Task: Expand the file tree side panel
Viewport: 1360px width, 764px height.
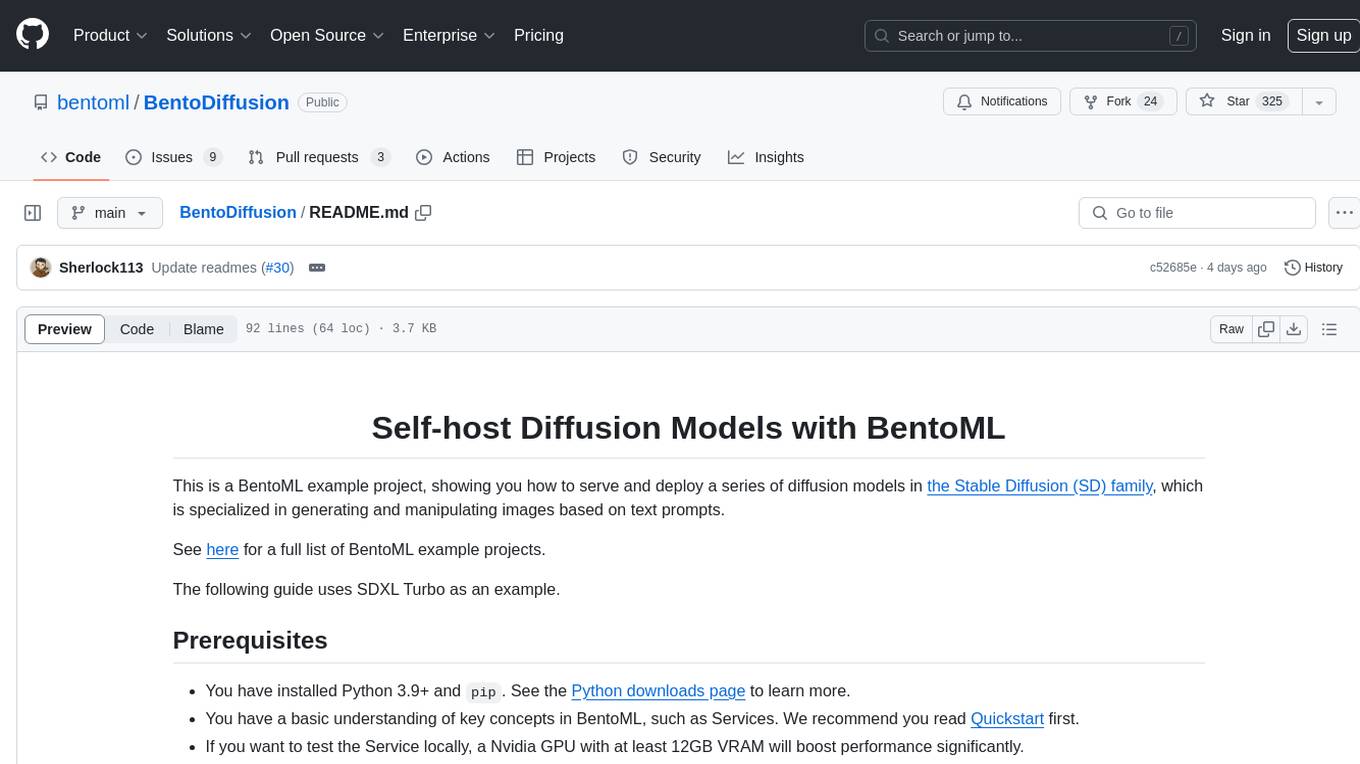Action: (33, 213)
